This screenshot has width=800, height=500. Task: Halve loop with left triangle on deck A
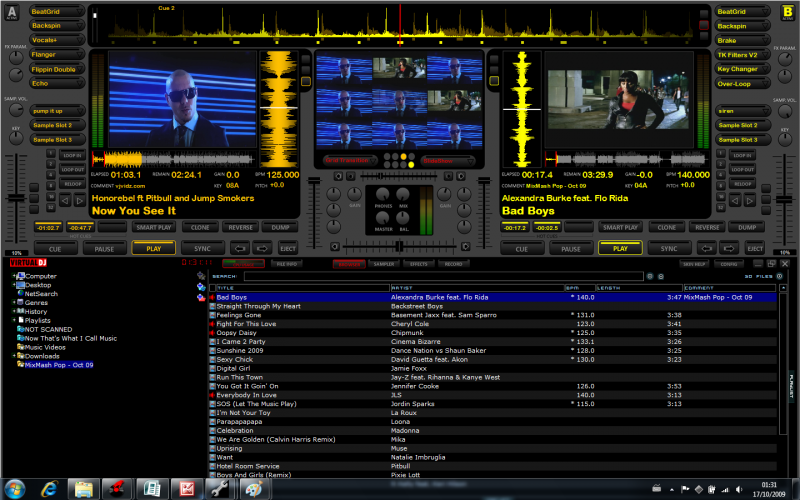coord(65,201)
